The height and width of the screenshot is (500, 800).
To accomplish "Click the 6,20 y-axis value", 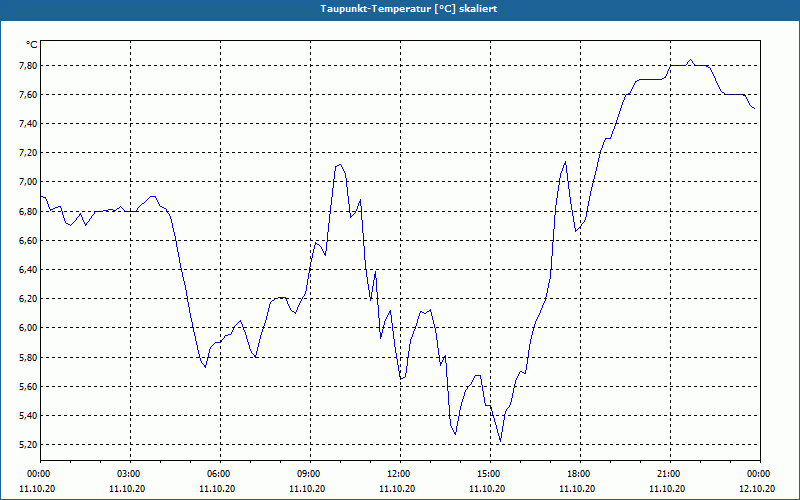I will (29, 298).
